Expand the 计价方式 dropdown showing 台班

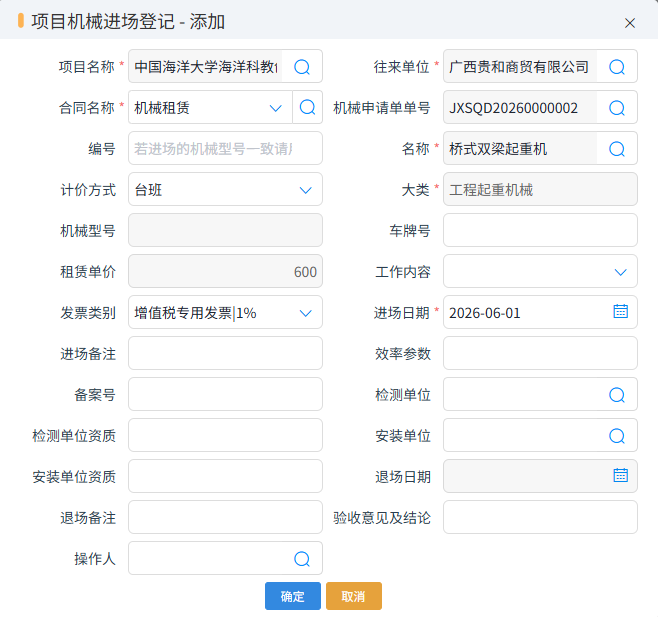306,190
